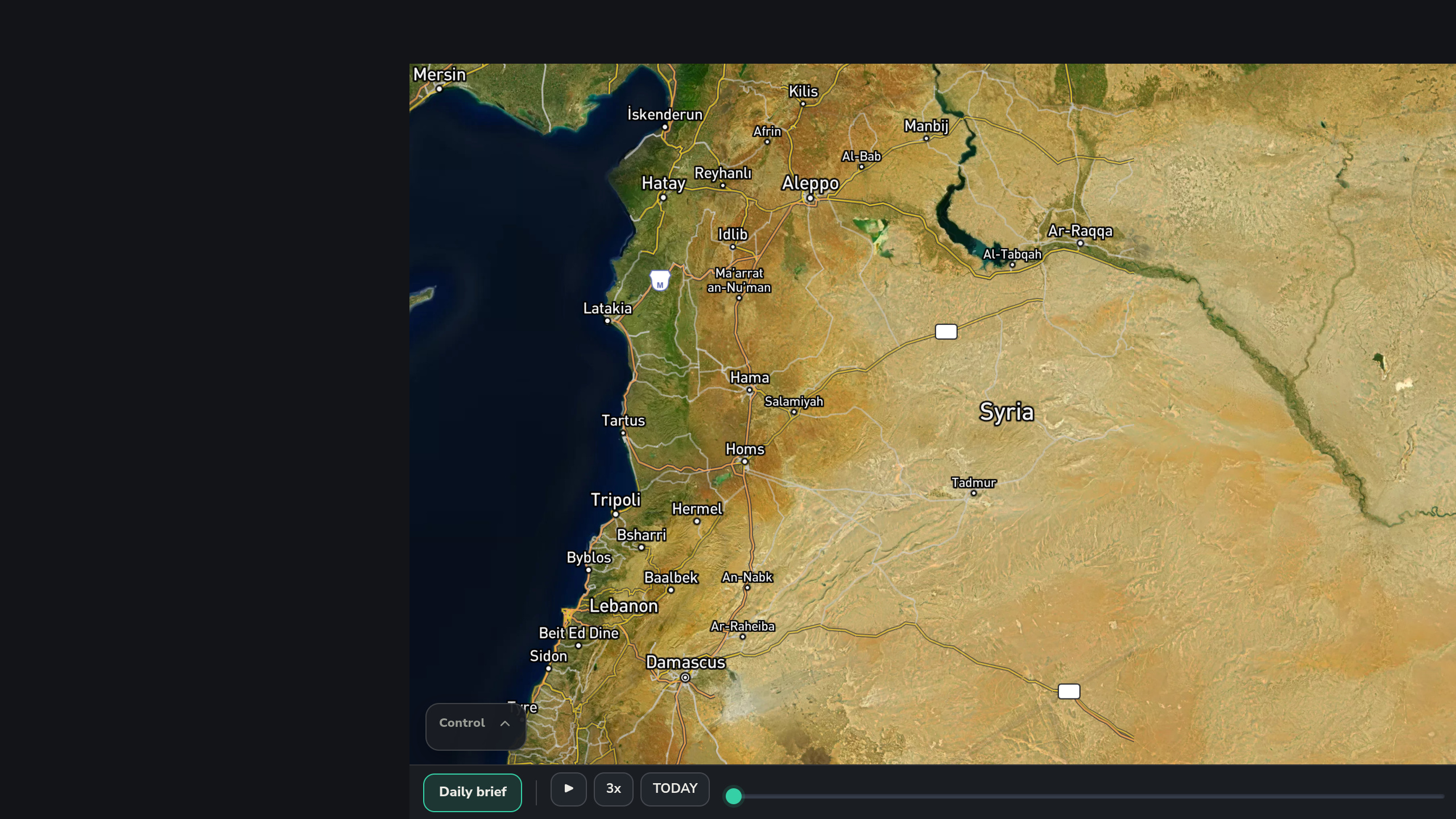Click the Hatay city label

(663, 183)
